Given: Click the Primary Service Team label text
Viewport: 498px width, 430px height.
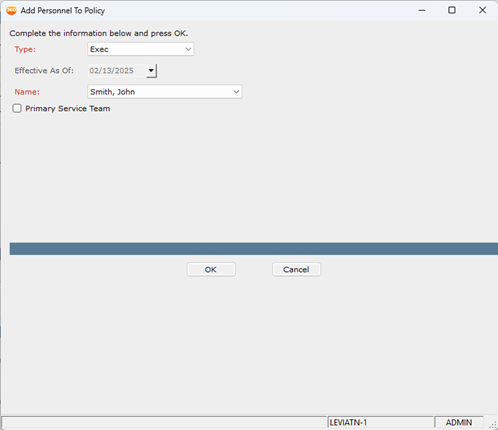Looking at the screenshot, I should [68, 109].
